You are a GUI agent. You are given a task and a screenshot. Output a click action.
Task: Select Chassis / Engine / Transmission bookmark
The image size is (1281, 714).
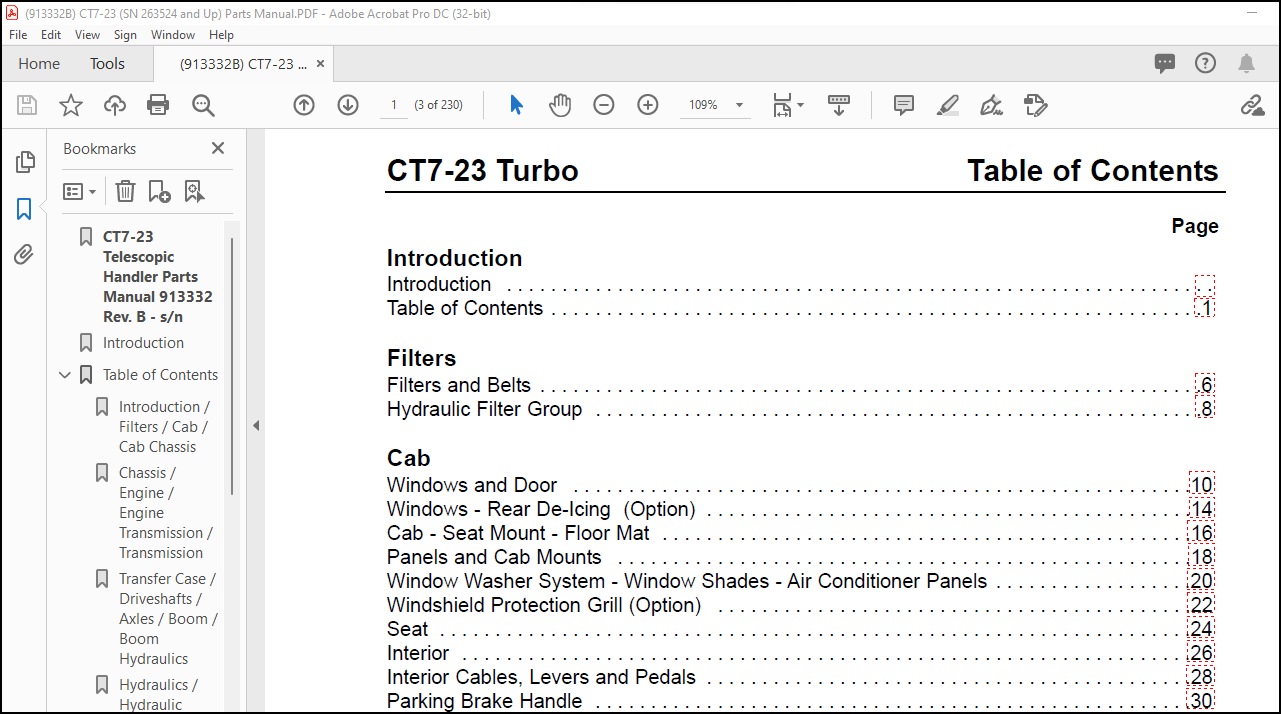(x=165, y=513)
